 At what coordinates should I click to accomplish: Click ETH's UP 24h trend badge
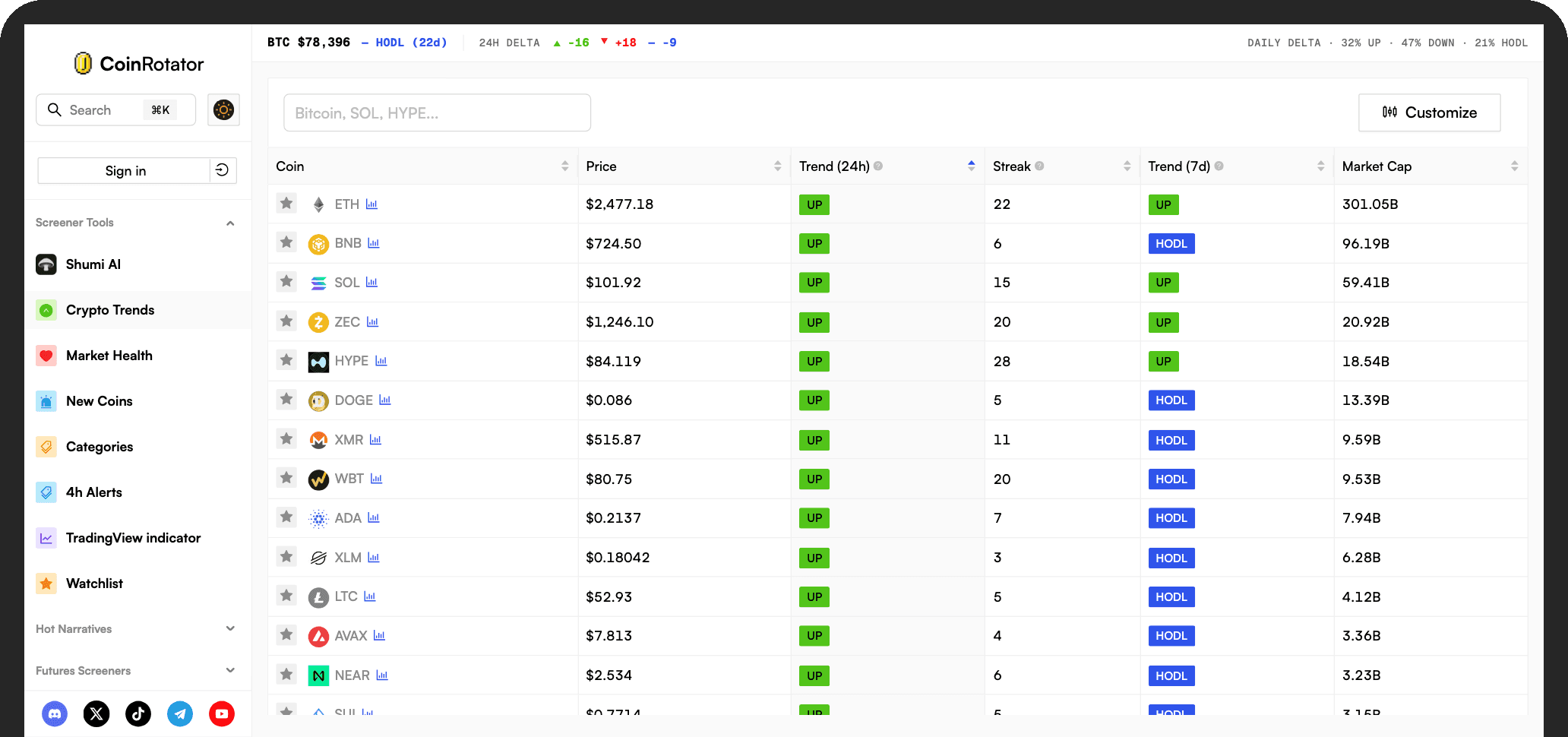[814, 205]
